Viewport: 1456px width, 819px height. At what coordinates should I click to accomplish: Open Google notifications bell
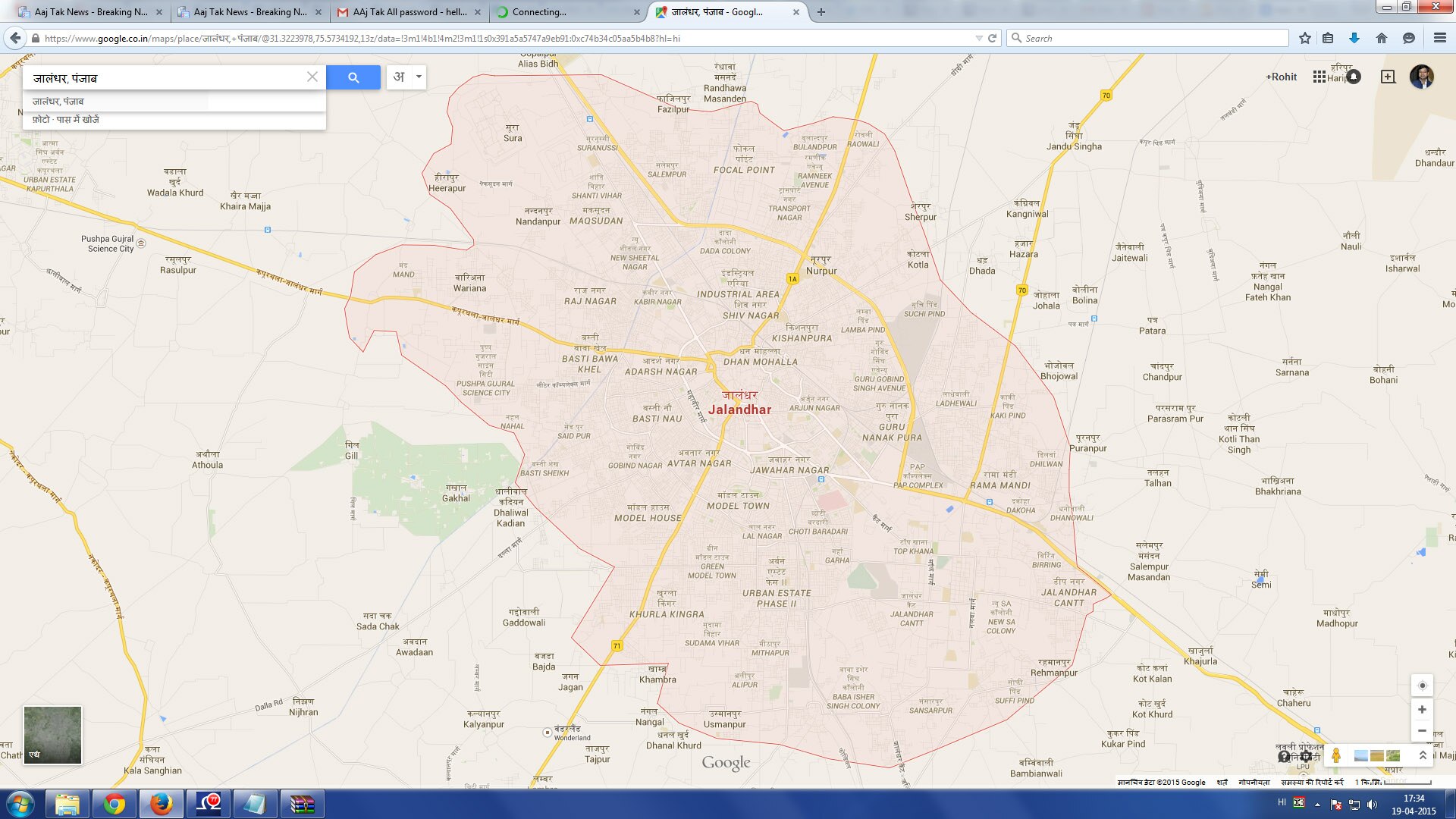click(1354, 77)
